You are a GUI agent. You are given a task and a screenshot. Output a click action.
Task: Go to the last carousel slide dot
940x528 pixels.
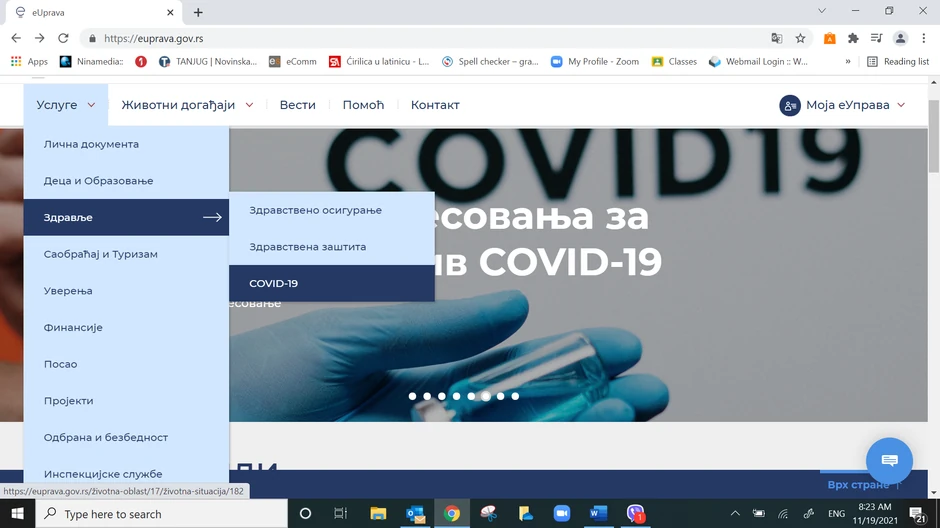(515, 396)
